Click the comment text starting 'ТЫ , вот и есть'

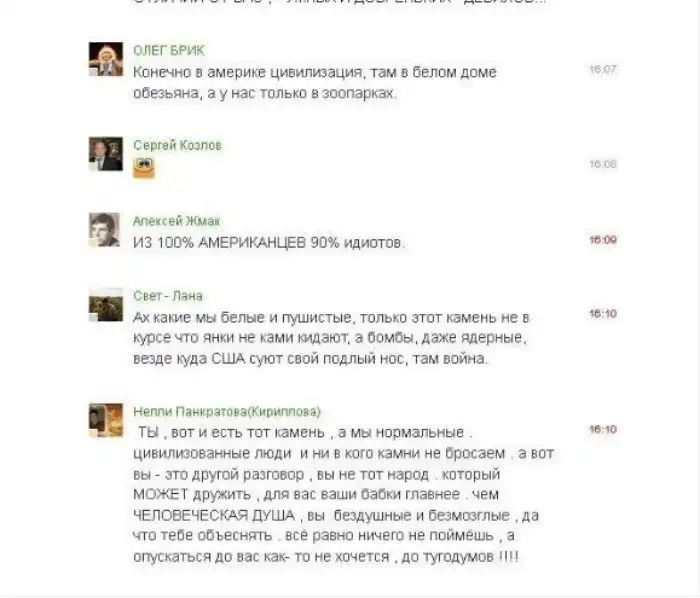344,494
